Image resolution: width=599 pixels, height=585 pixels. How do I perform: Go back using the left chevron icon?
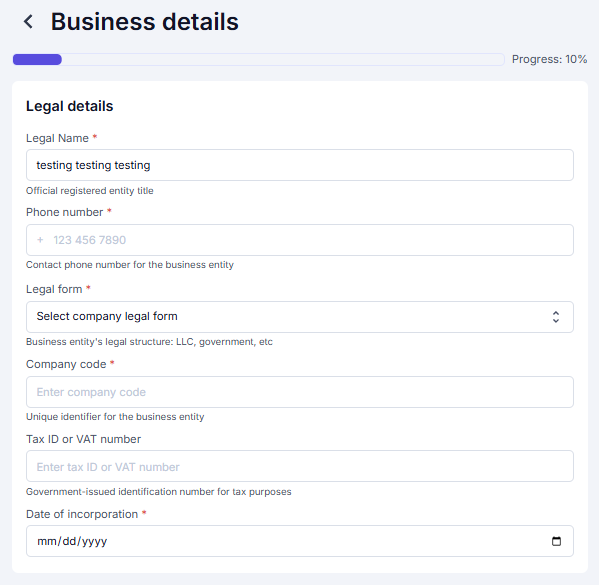click(x=28, y=22)
